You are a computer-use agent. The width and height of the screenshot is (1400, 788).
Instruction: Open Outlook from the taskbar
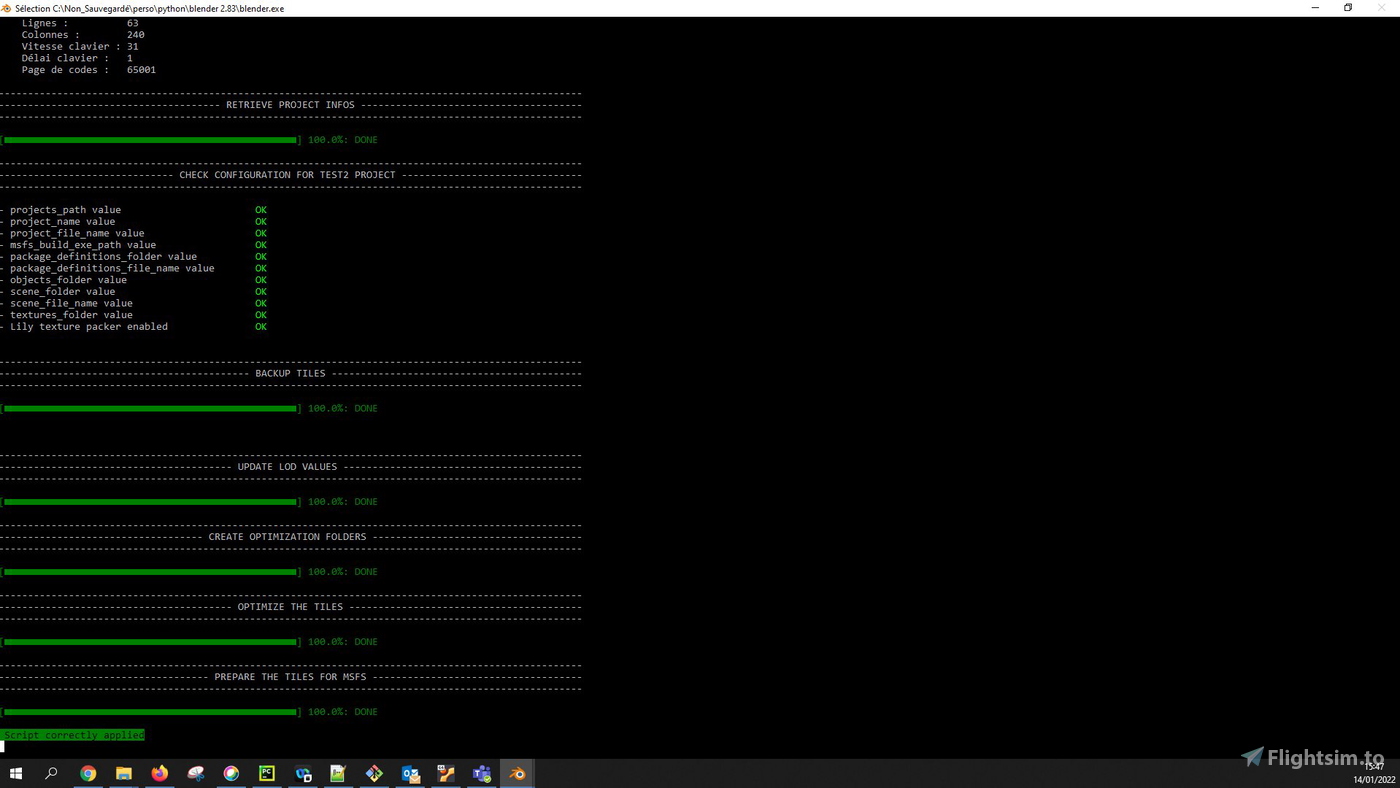tap(410, 773)
